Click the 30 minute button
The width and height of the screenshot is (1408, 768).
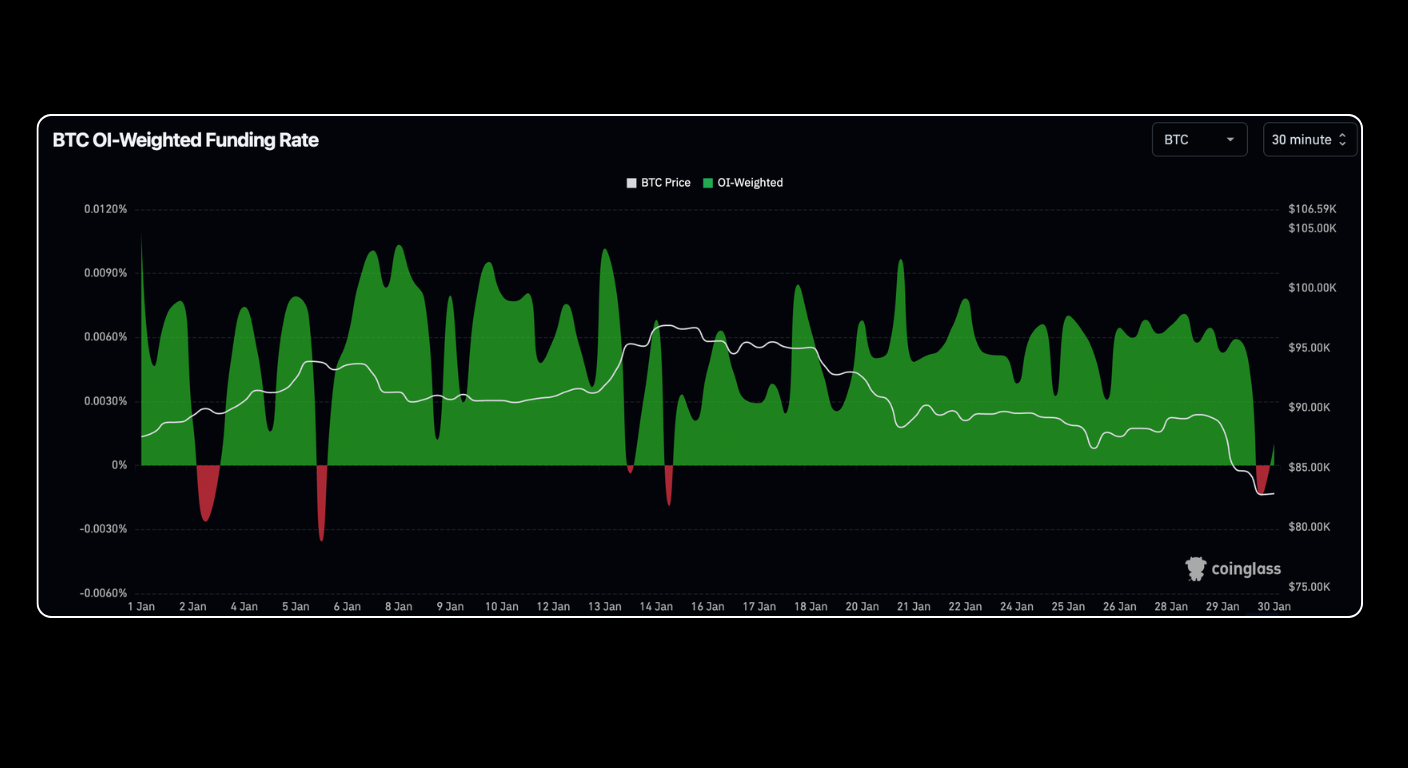click(x=1305, y=139)
